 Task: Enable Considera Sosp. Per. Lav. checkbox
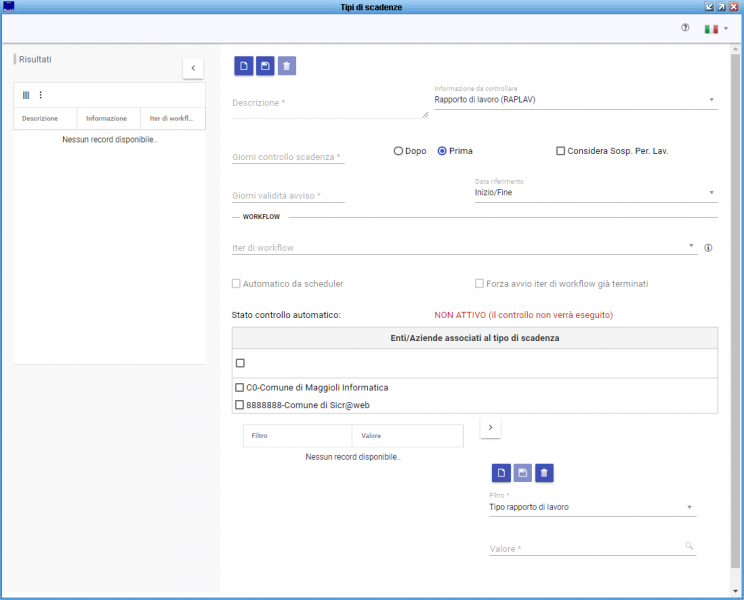(561, 151)
